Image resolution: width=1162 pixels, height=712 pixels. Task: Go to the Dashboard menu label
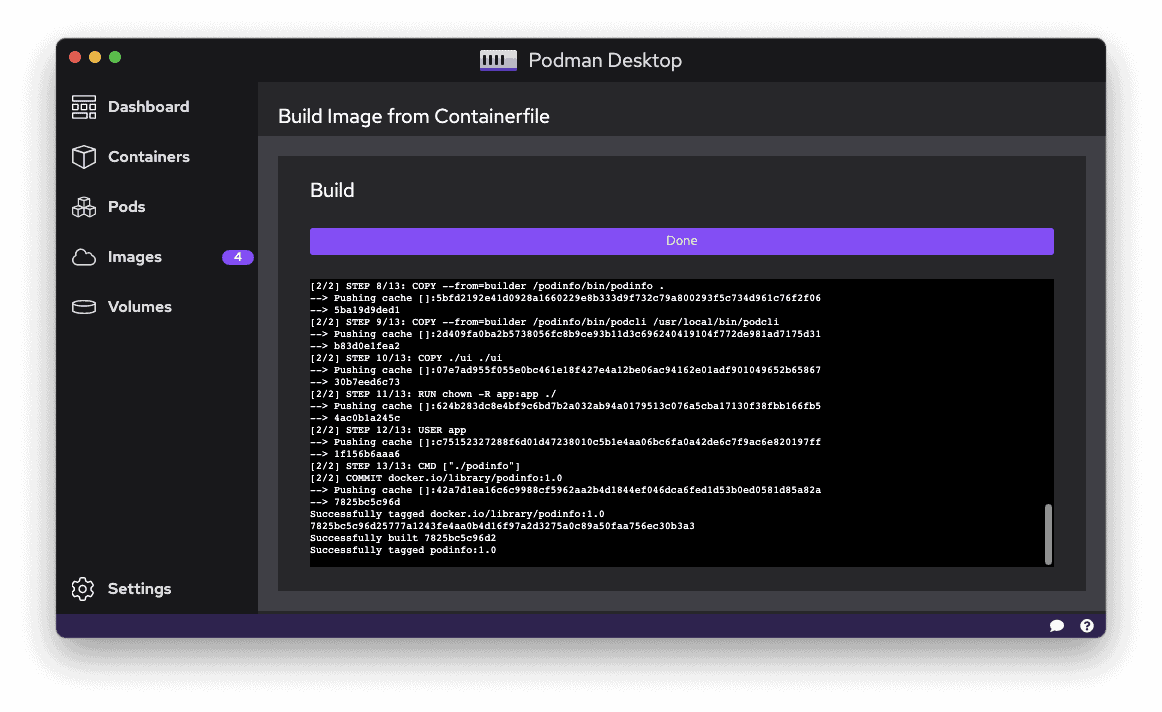click(x=148, y=107)
